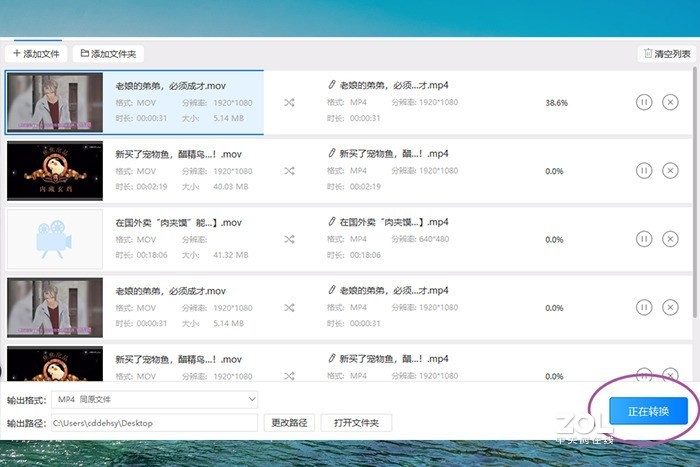Click the 640*480 output resolution text
Viewport: 700px width, 467px height.
434,239
